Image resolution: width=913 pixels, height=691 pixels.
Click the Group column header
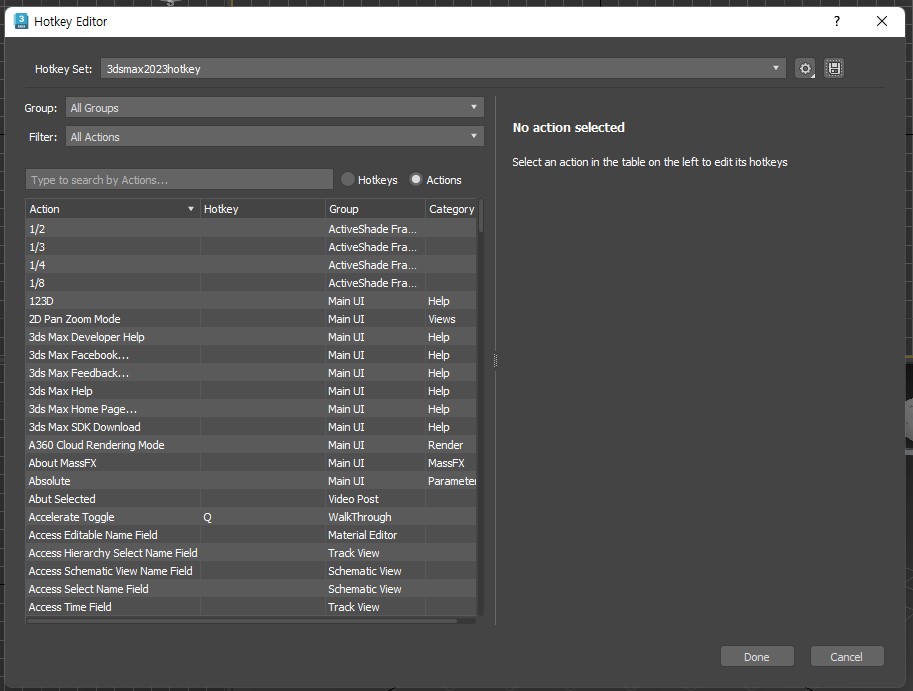pyautogui.click(x=375, y=209)
